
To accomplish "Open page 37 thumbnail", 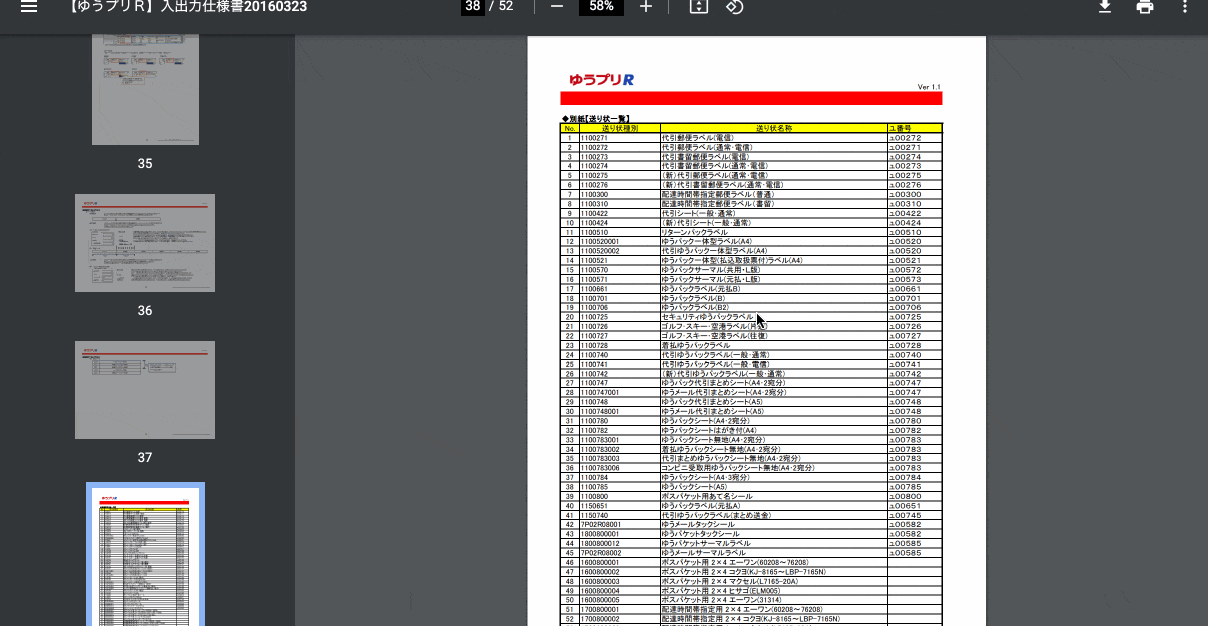I will 145,390.
